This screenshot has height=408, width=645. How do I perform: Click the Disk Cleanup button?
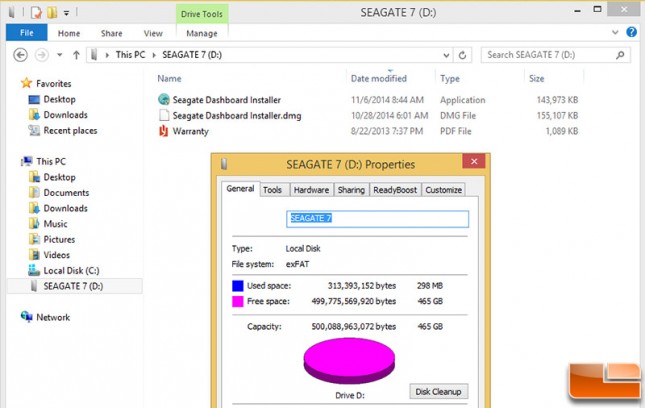439,392
